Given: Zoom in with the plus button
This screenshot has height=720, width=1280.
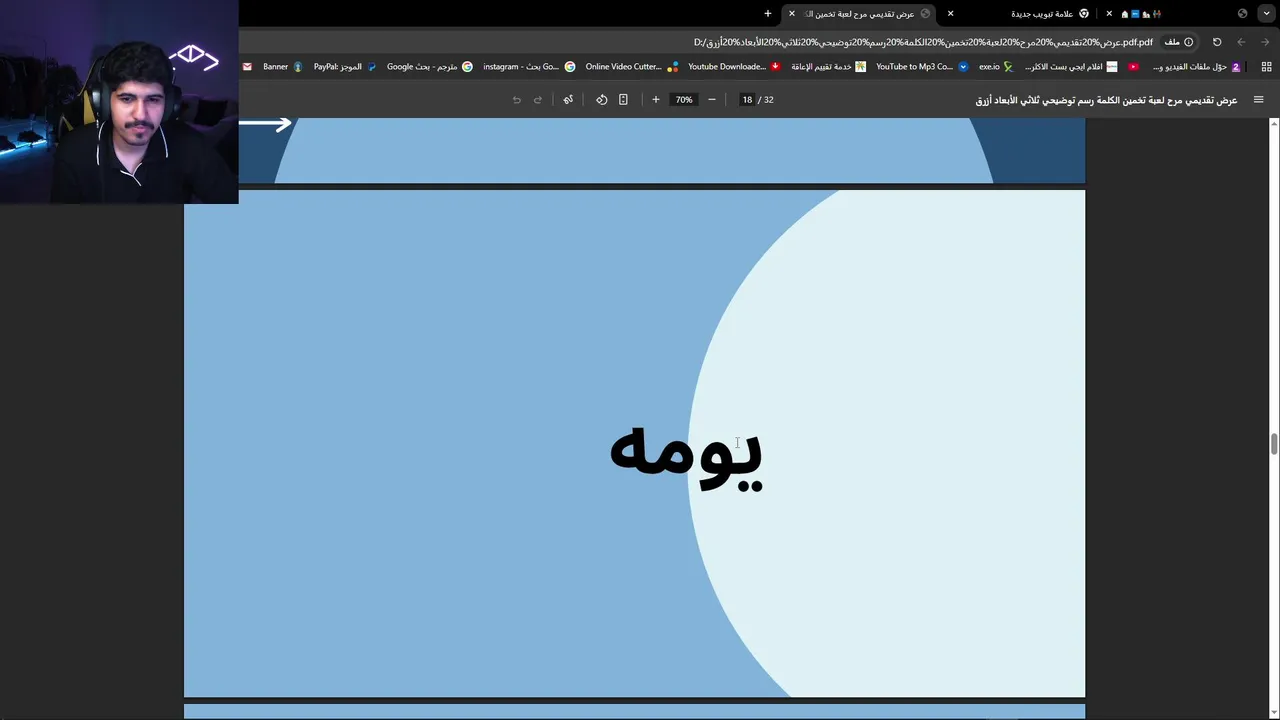Looking at the screenshot, I should (x=656, y=100).
